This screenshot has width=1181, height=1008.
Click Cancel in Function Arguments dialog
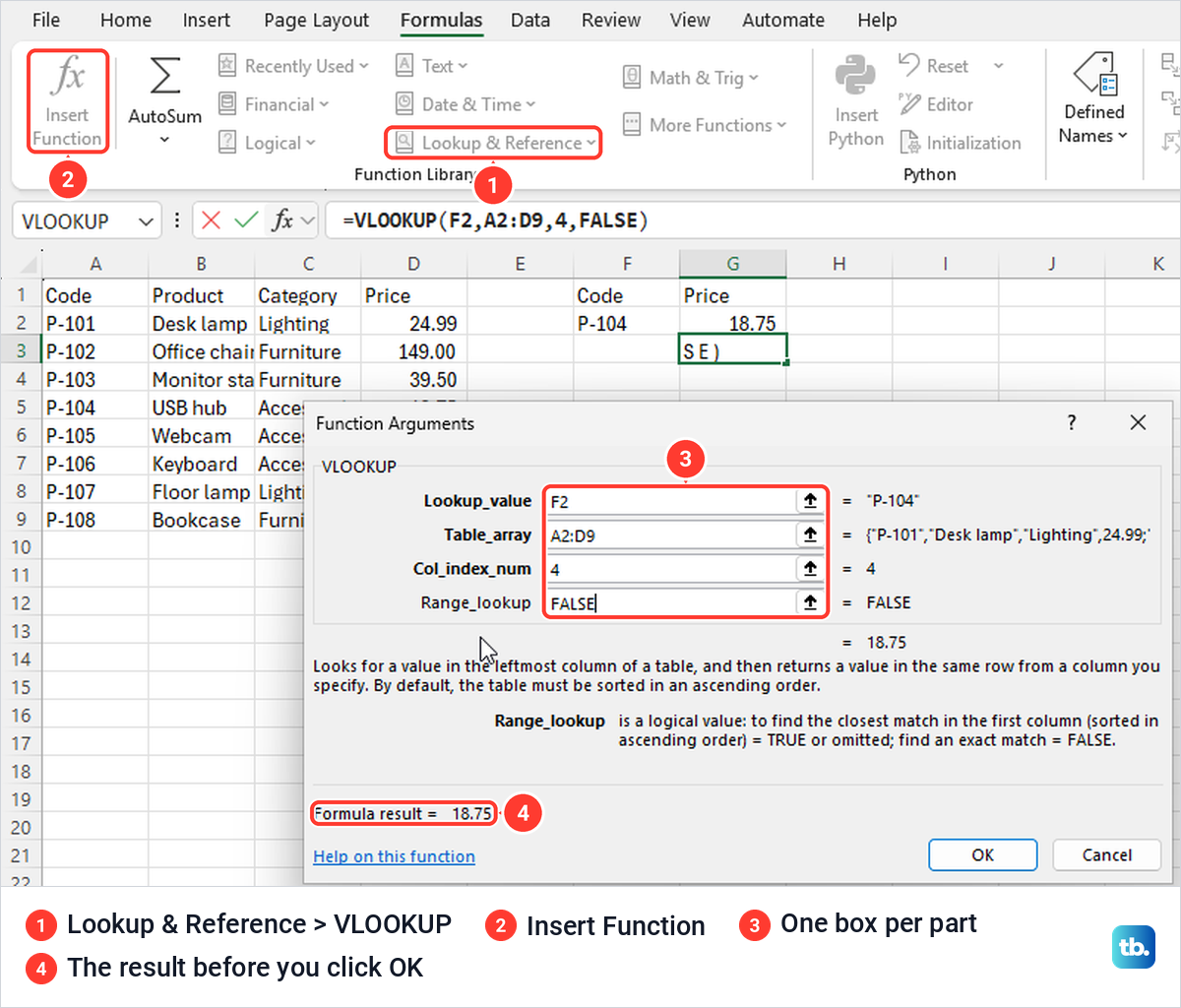[1106, 854]
